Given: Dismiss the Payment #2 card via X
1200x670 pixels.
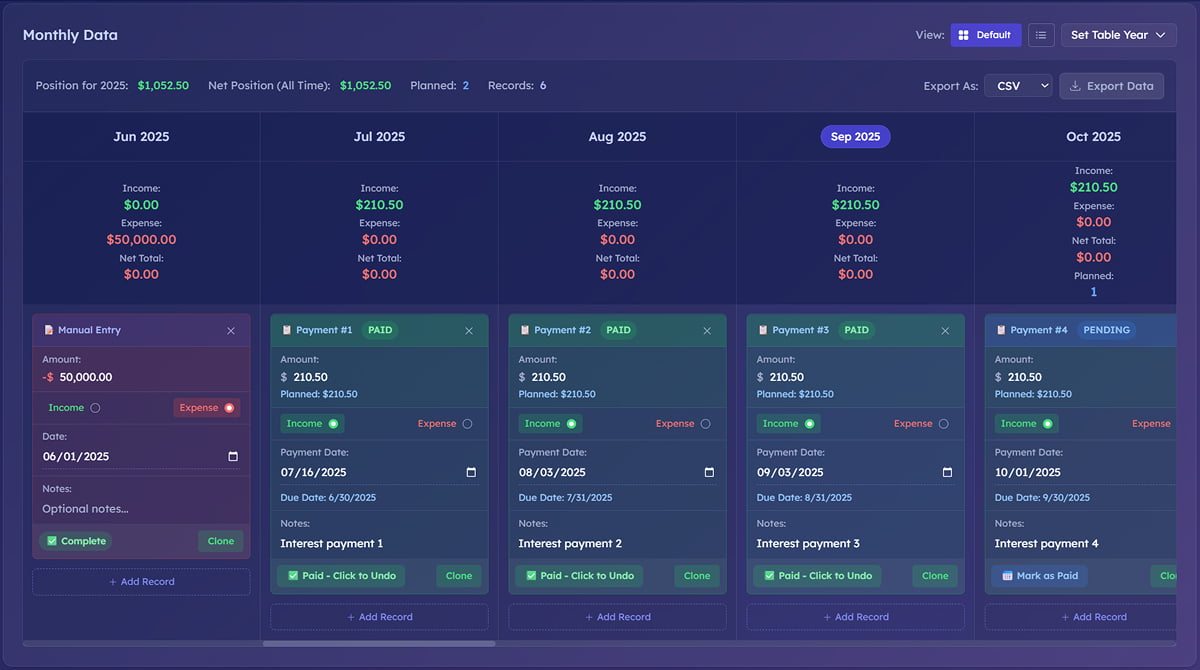Looking at the screenshot, I should [707, 331].
